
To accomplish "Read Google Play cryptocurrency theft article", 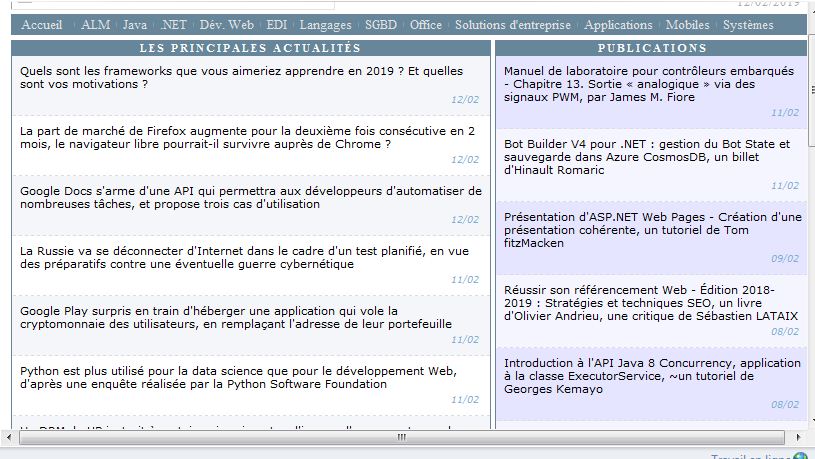I will pos(236,318).
